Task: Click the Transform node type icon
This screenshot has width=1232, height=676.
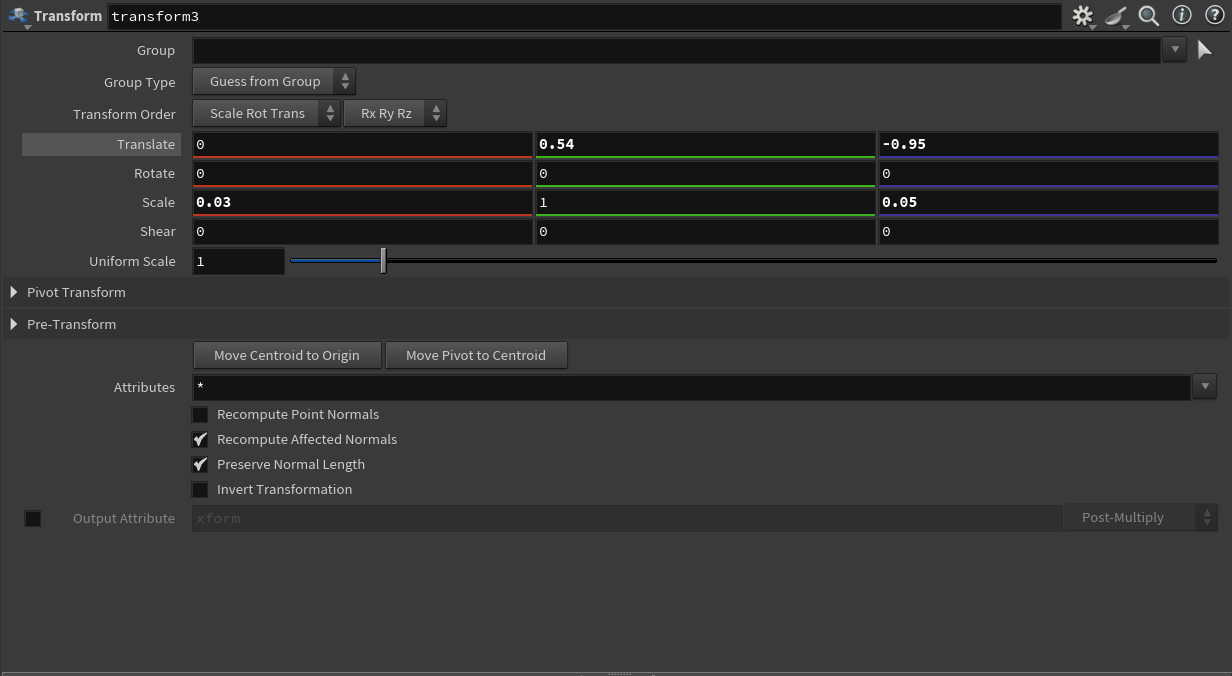Action: coord(18,16)
